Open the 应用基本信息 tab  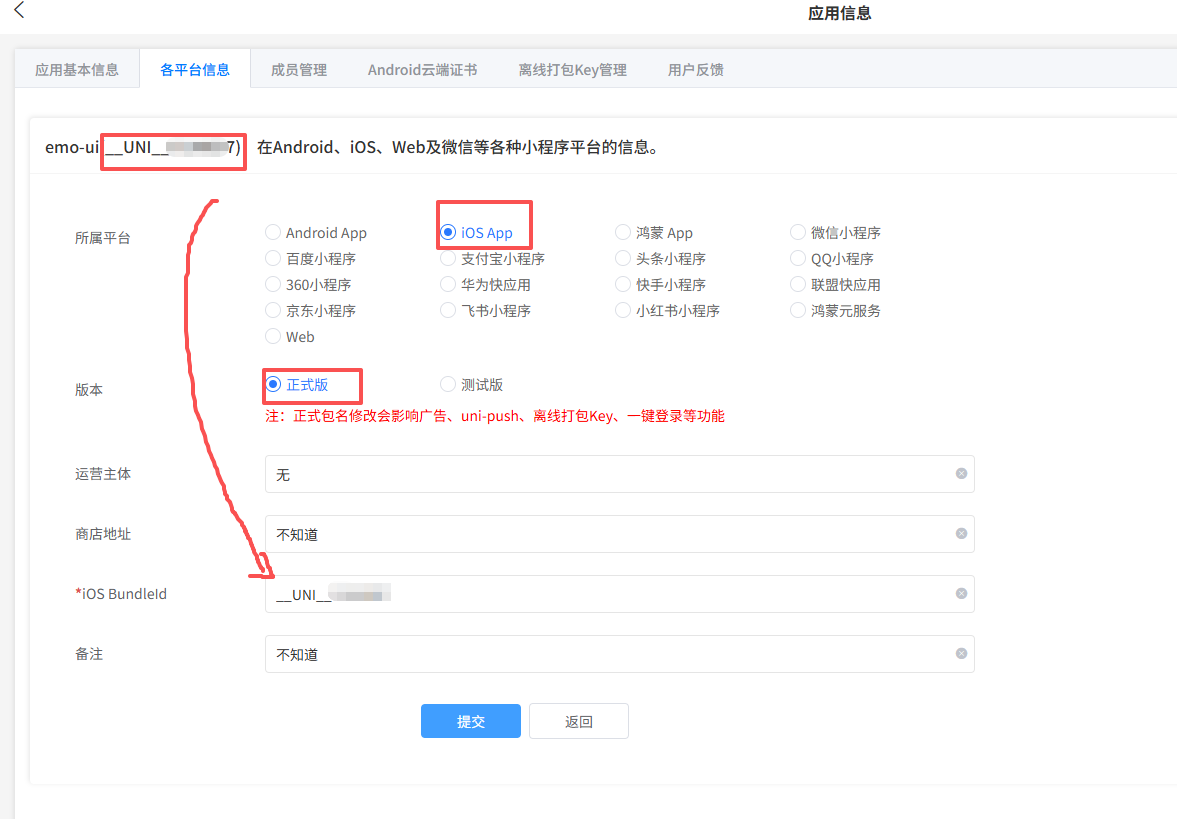coord(77,70)
